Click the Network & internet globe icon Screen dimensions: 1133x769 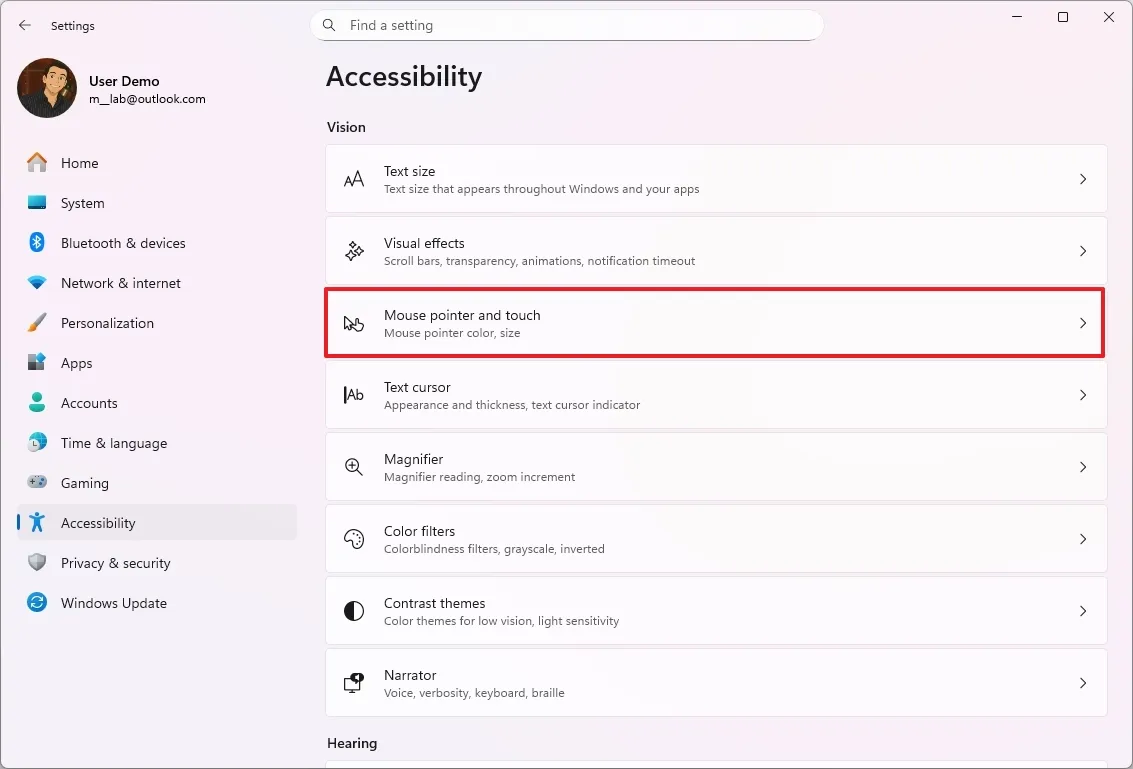[x=36, y=283]
